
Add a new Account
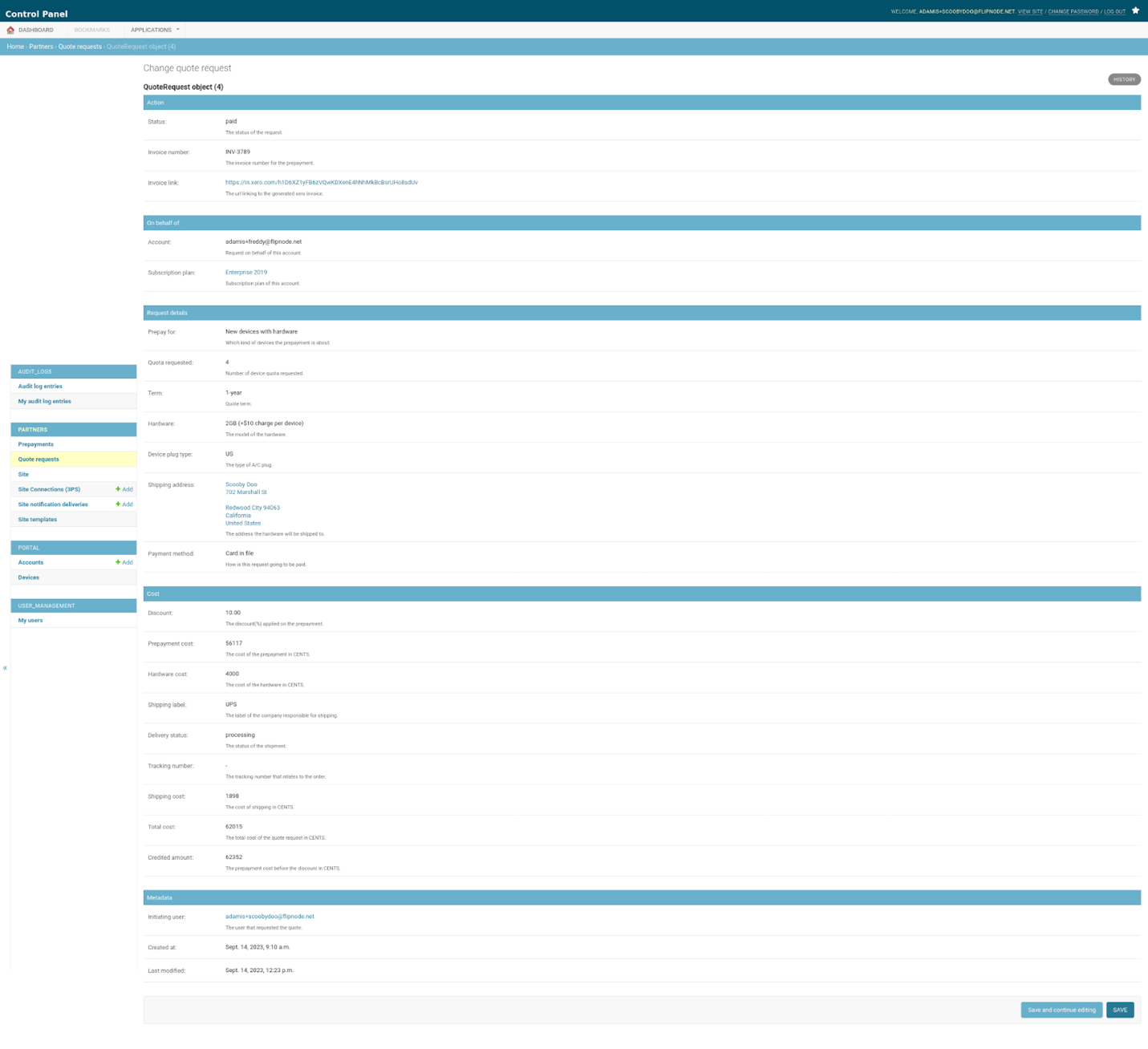tap(124, 562)
